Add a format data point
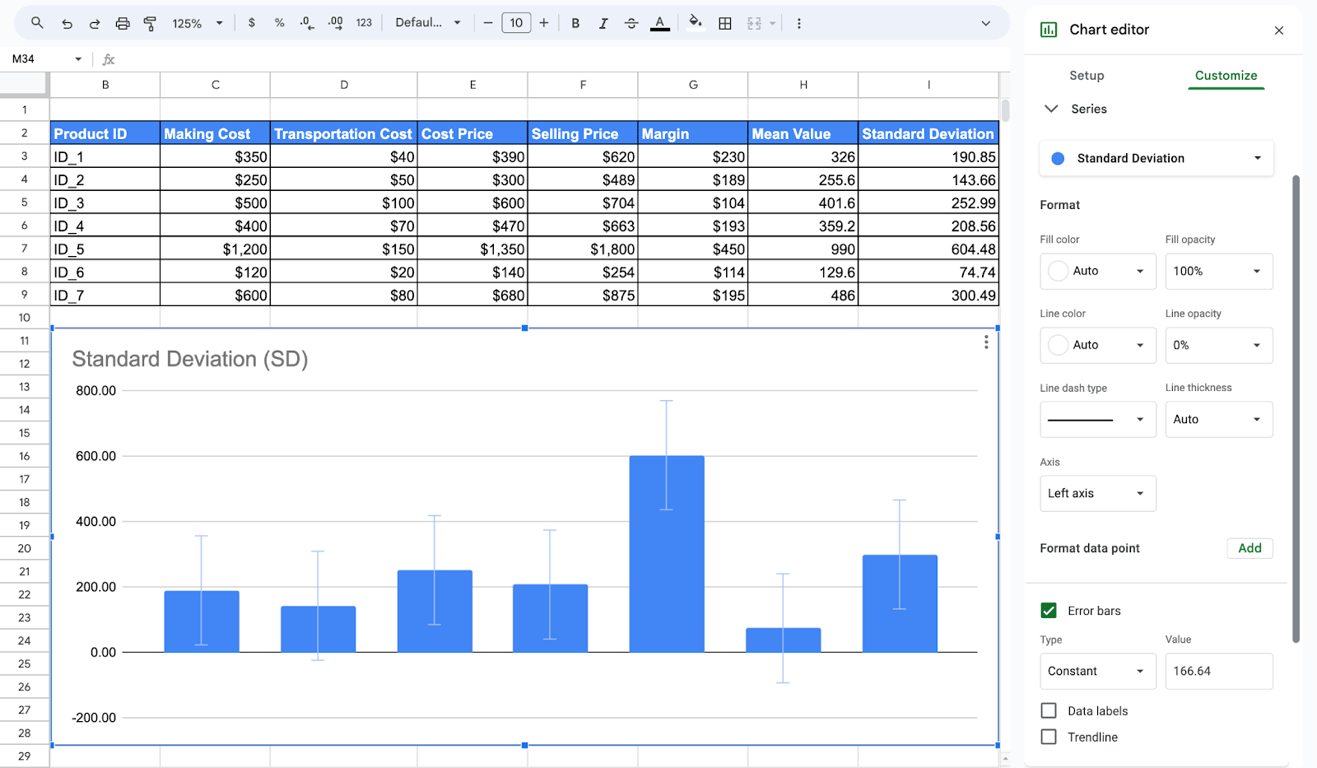The width and height of the screenshot is (1317, 768). [x=1250, y=548]
